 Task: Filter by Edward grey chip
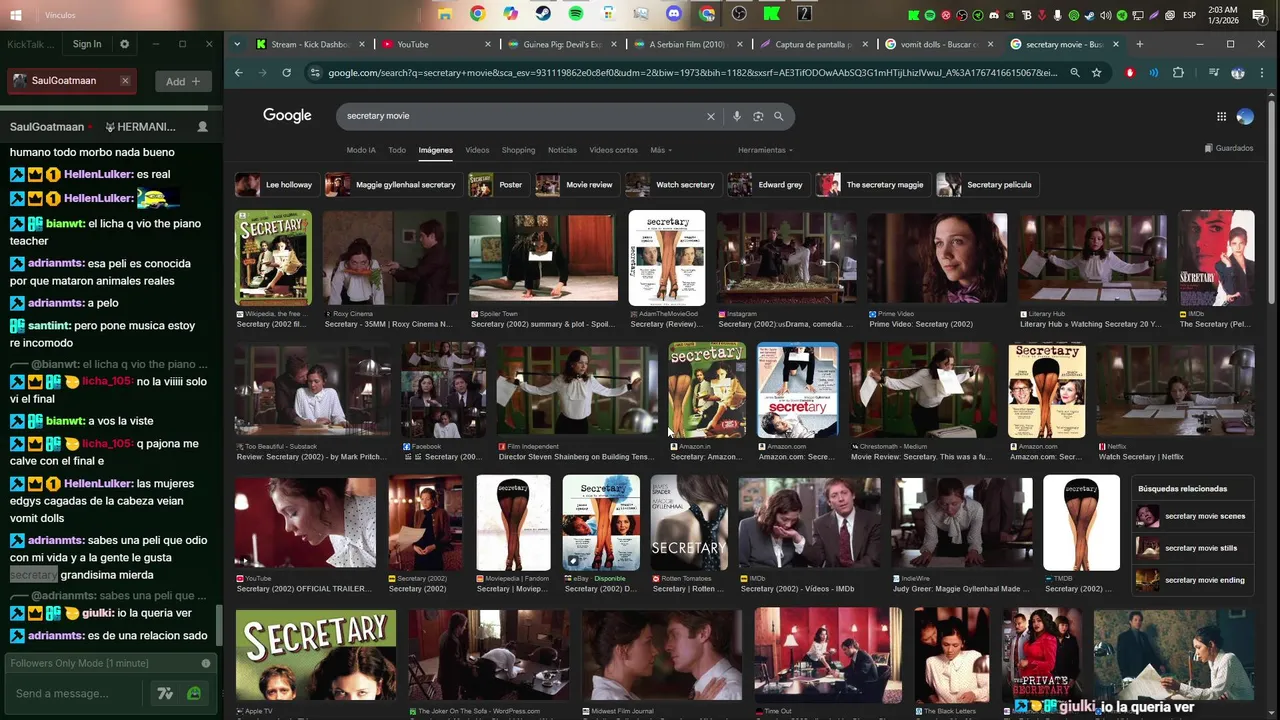point(768,184)
